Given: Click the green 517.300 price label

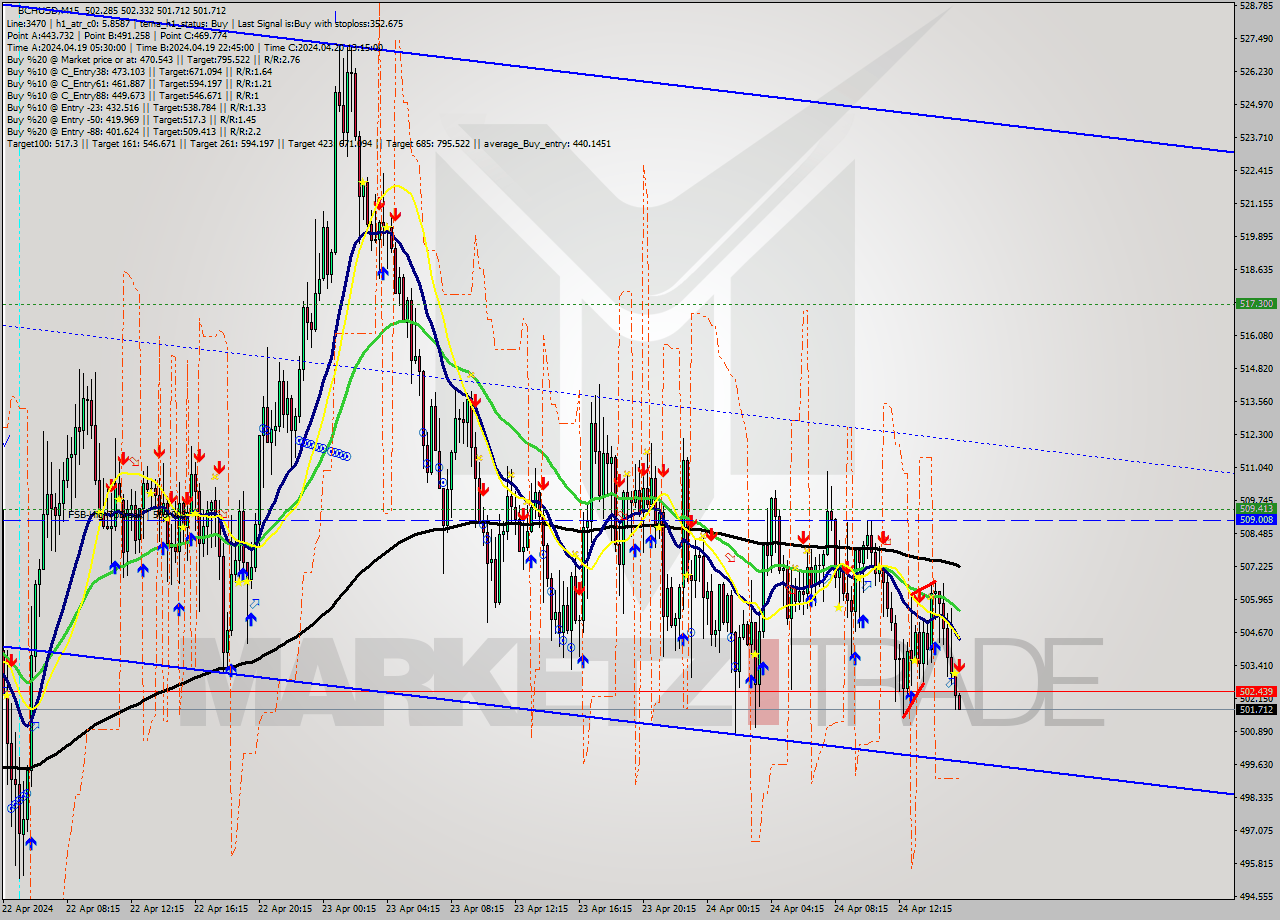Looking at the screenshot, I should [x=1256, y=303].
